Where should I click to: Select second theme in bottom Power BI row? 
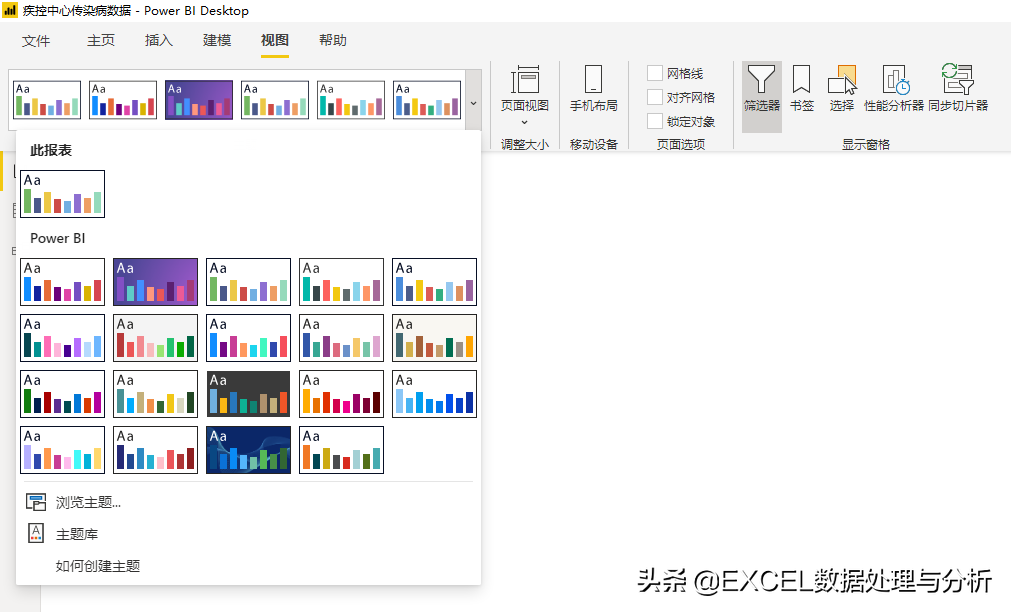pos(155,450)
